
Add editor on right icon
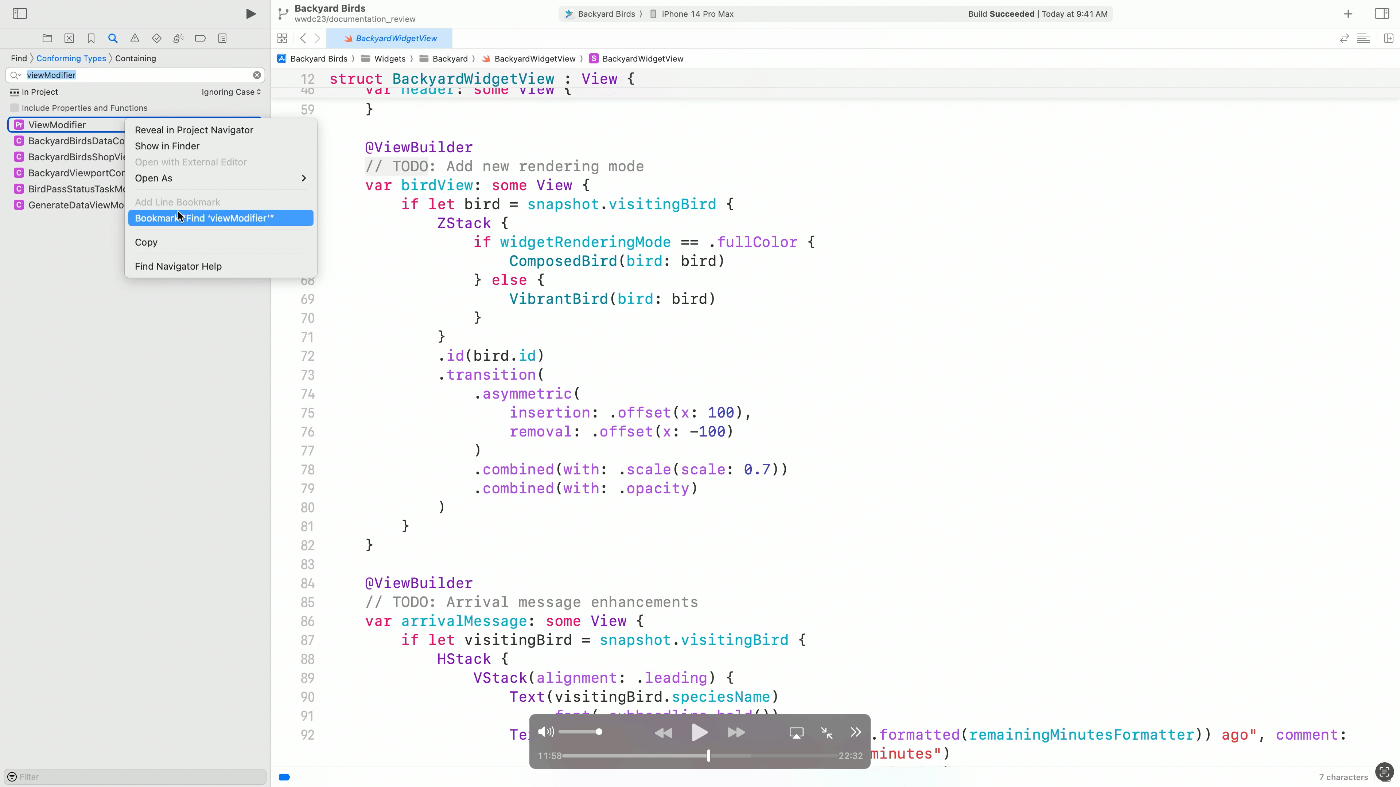[x=1389, y=38]
